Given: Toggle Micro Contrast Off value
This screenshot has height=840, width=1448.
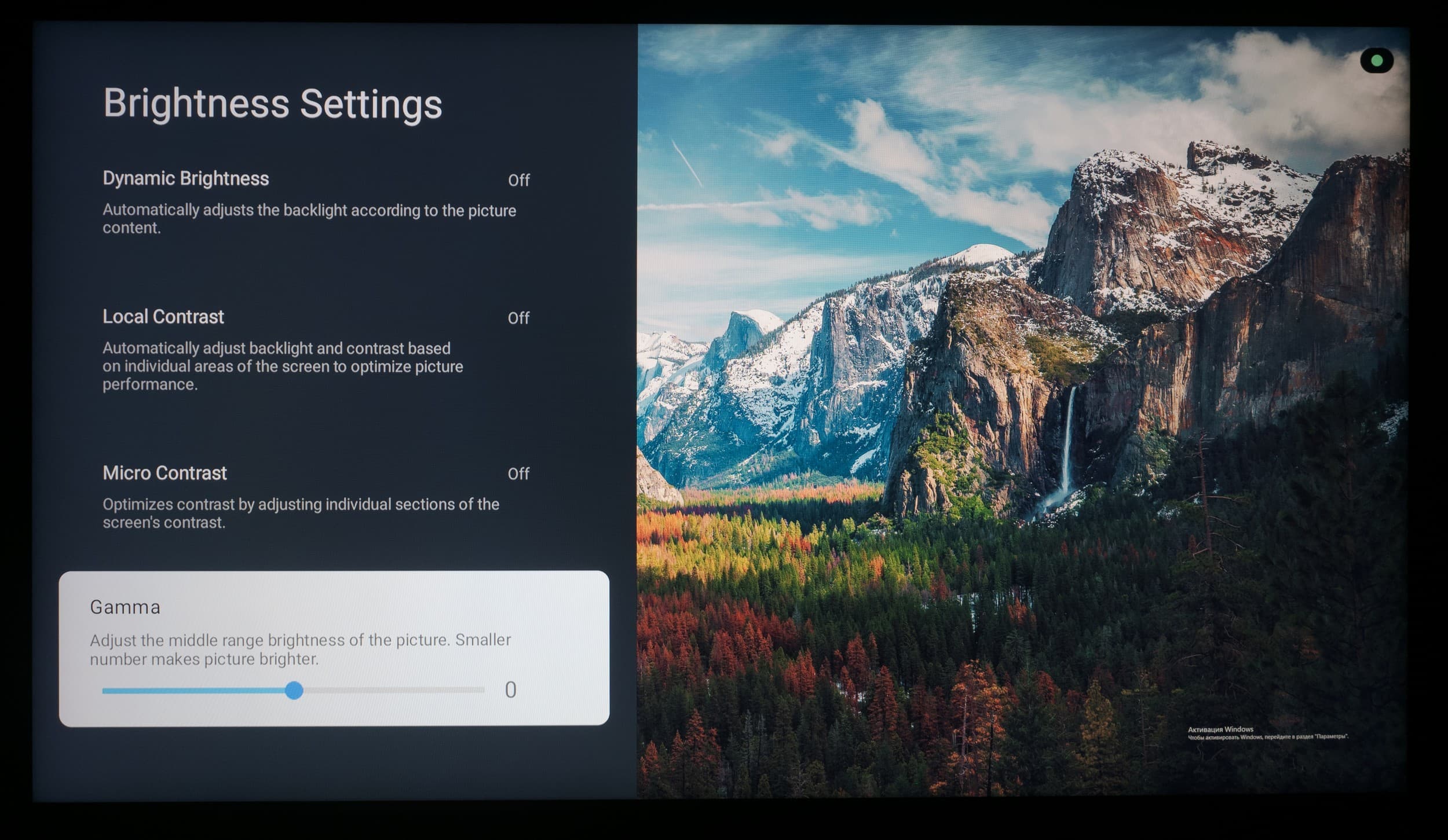Looking at the screenshot, I should [x=518, y=474].
